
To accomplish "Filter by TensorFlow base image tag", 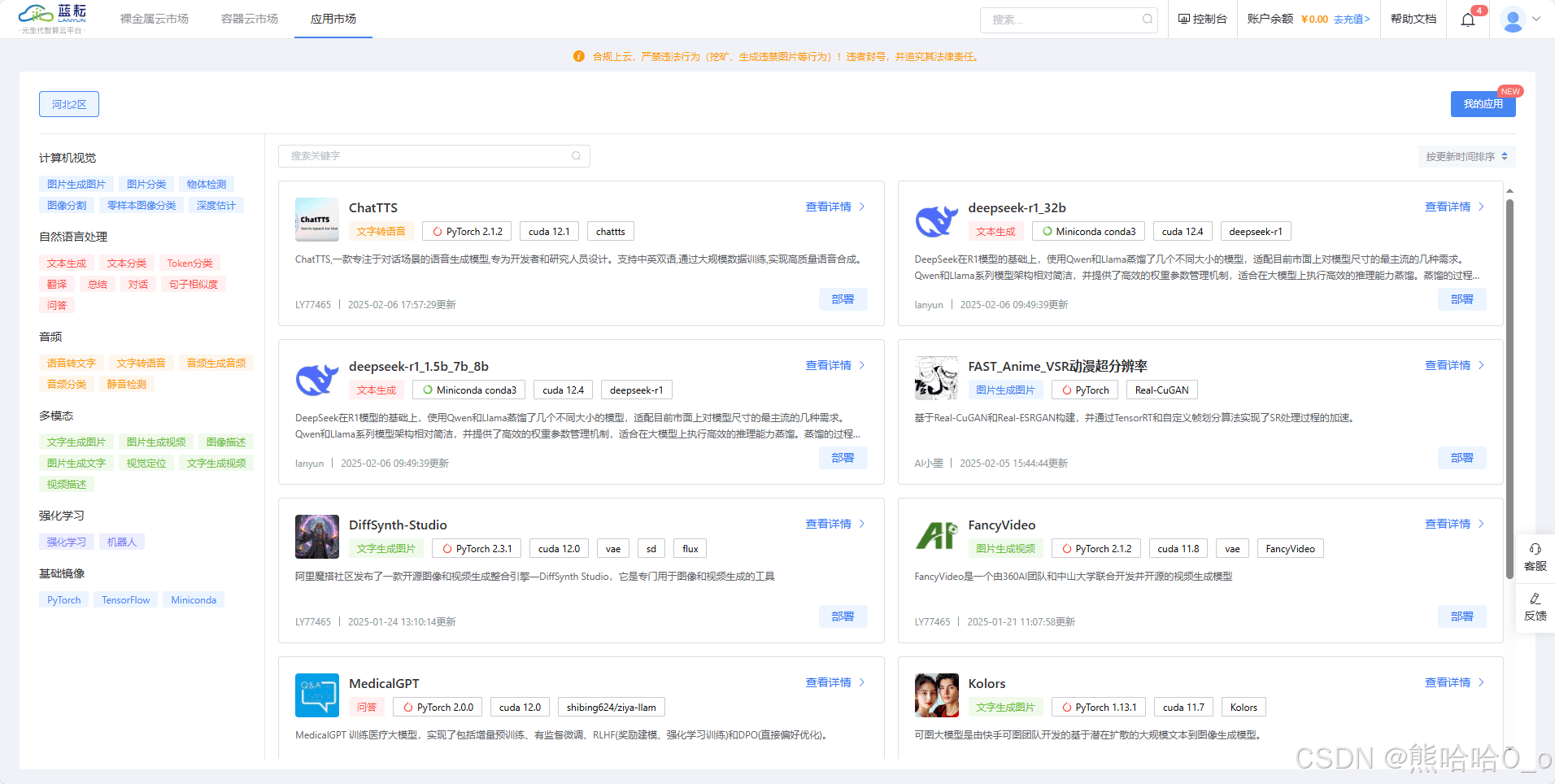I will click(126, 600).
